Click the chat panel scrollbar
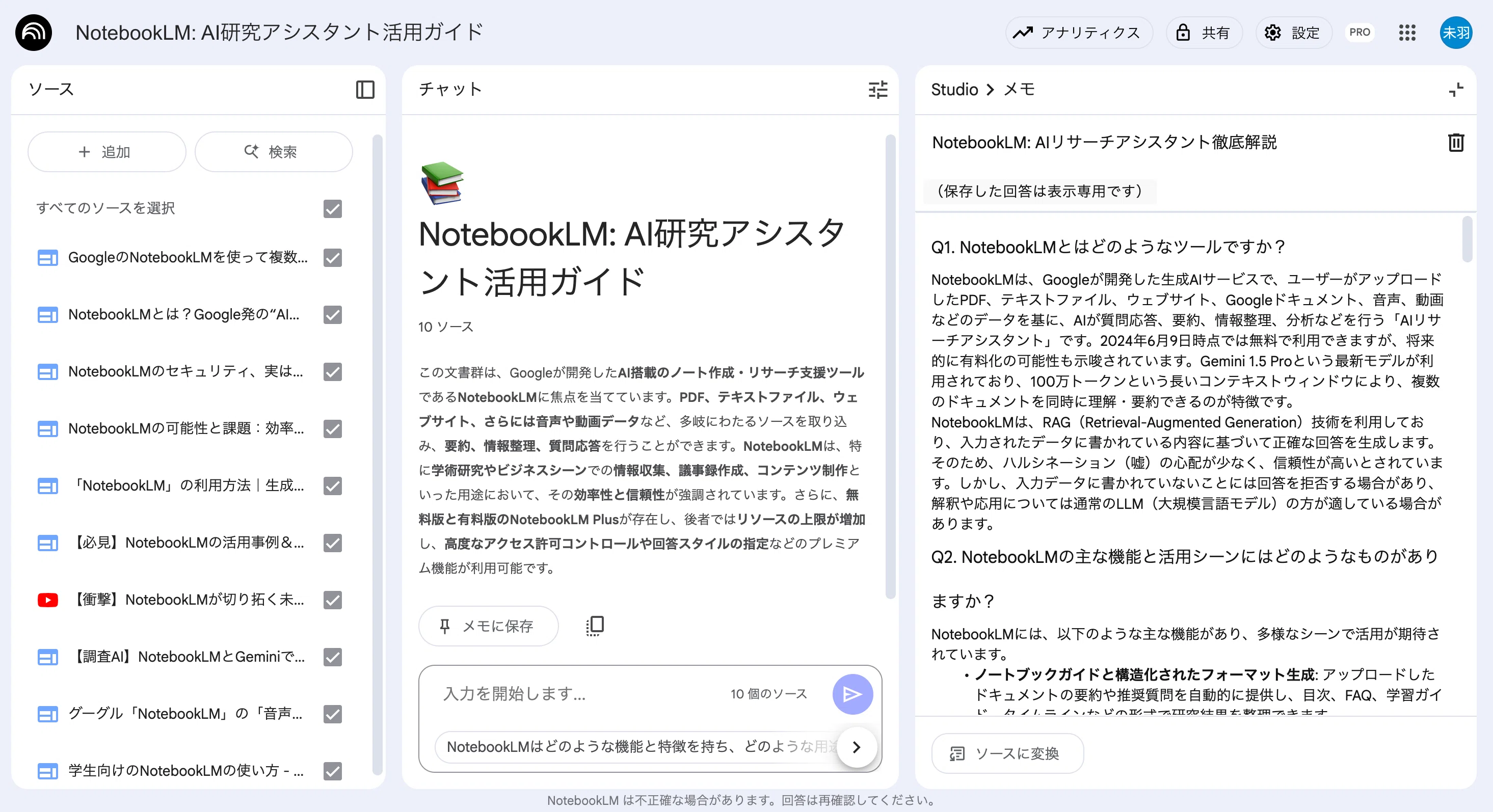 pyautogui.click(x=890, y=366)
